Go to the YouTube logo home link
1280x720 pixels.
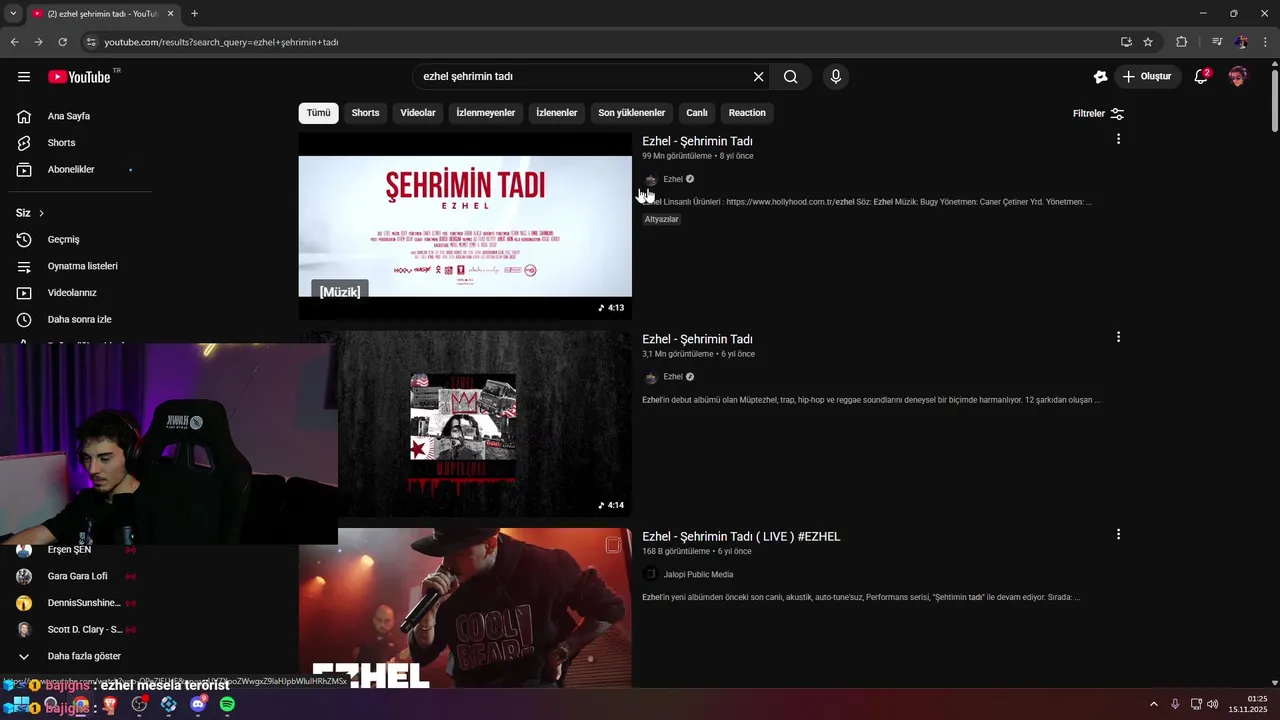click(80, 77)
